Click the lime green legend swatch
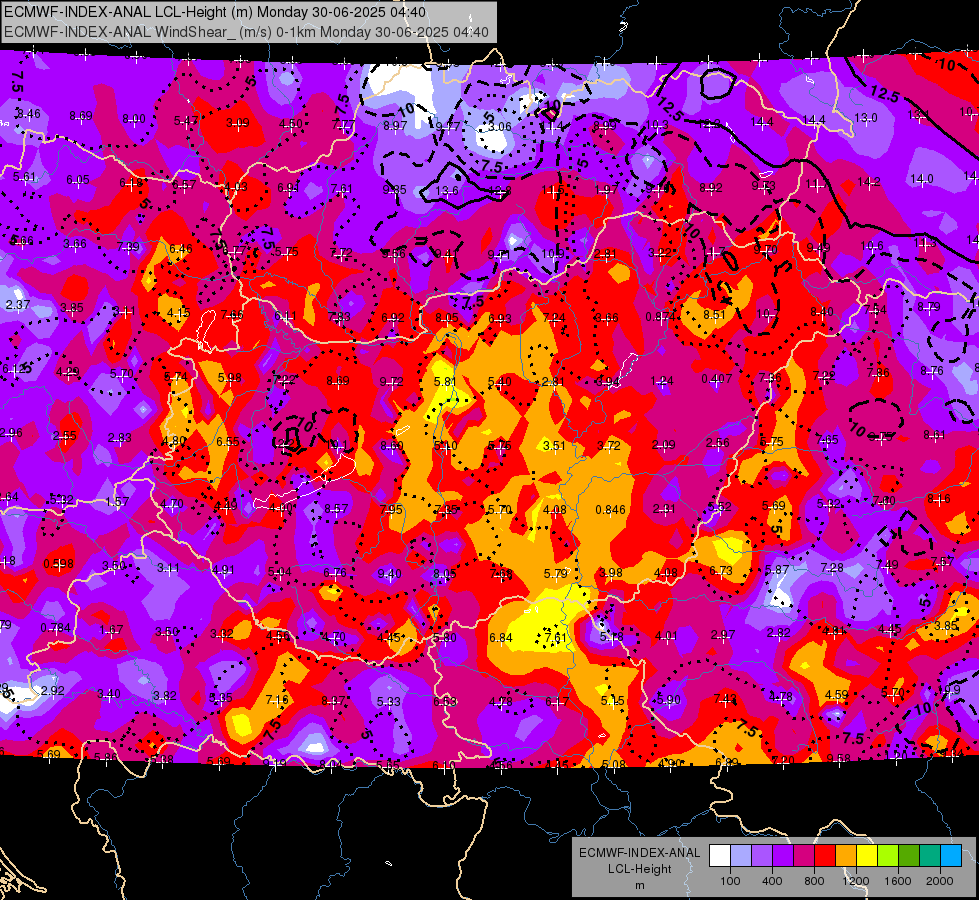The height and width of the screenshot is (900, 979). coord(888,856)
